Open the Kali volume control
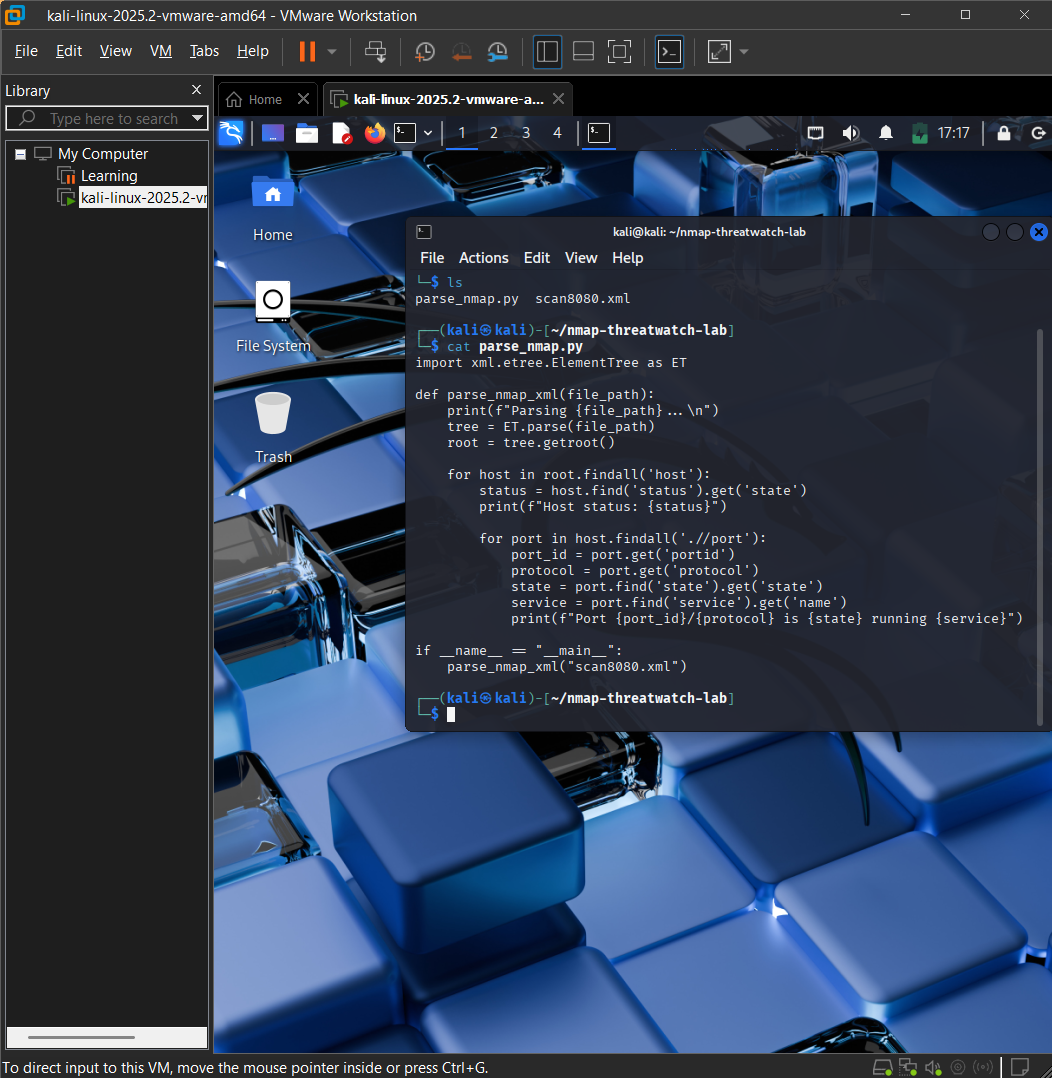The image size is (1052, 1078). (x=851, y=133)
